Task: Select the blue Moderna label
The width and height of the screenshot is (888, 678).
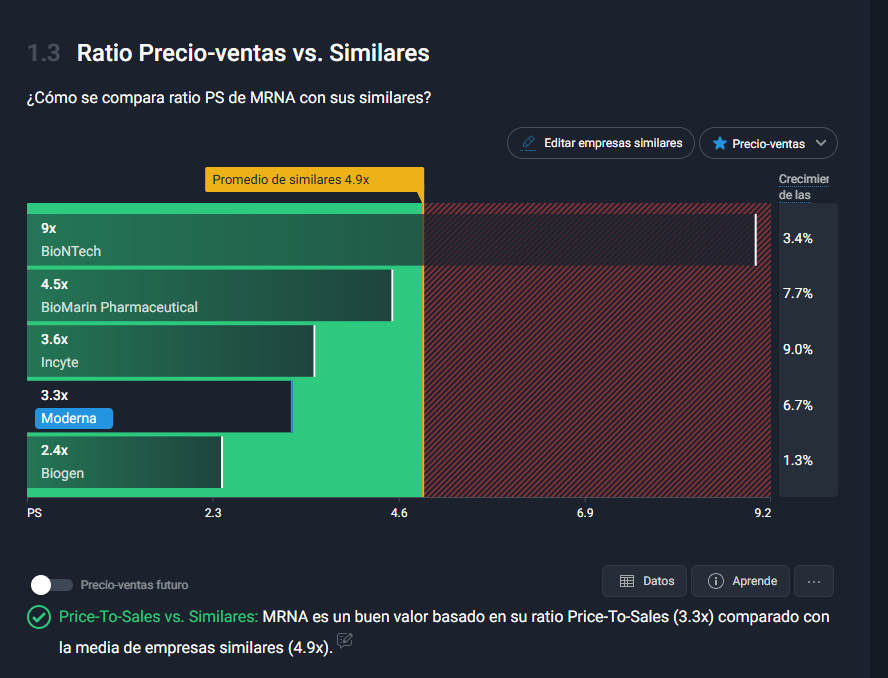Action: coord(74,419)
